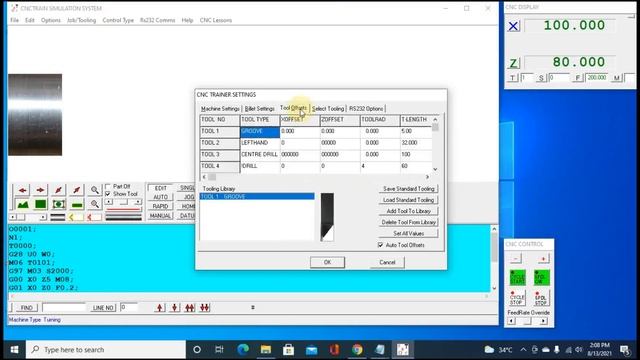Enable the Part Off checkbox
This screenshot has width=640, height=360.
pyautogui.click(x=108, y=187)
